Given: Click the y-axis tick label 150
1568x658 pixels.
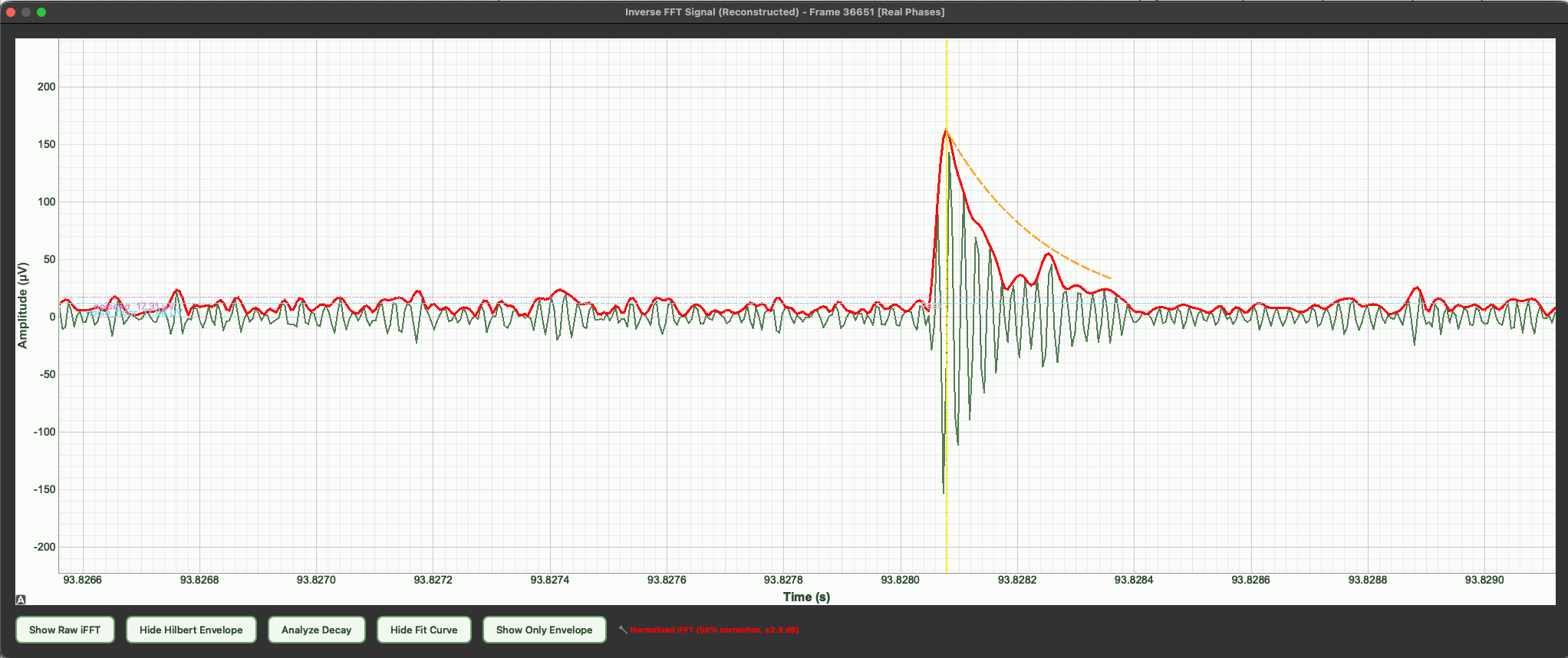Looking at the screenshot, I should [x=46, y=144].
